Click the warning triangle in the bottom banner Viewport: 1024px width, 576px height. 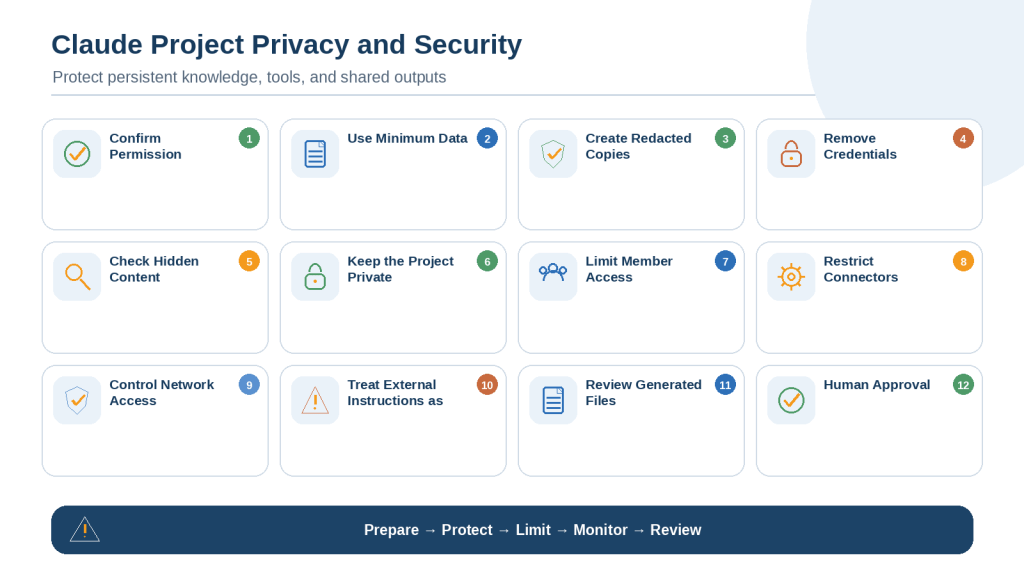coord(85,530)
